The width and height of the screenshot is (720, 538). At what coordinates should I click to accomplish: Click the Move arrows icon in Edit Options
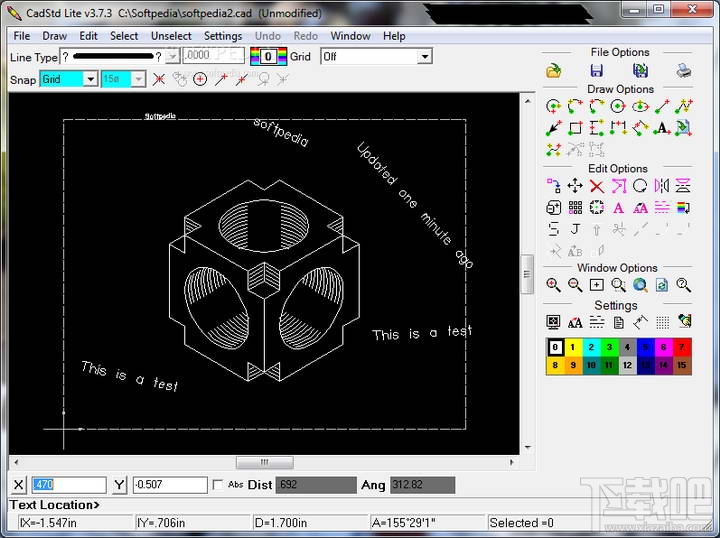(x=575, y=186)
